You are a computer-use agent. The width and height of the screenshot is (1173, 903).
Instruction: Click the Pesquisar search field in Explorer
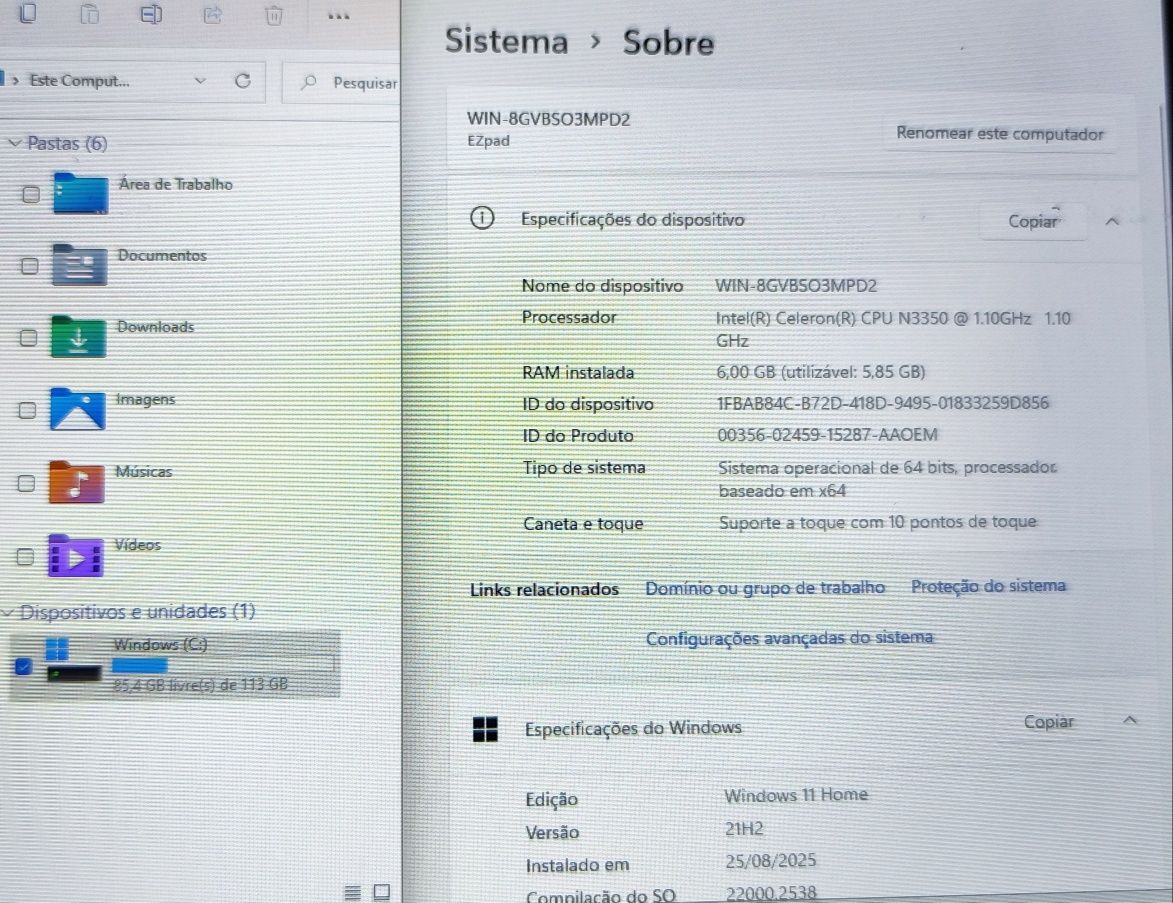(x=341, y=82)
